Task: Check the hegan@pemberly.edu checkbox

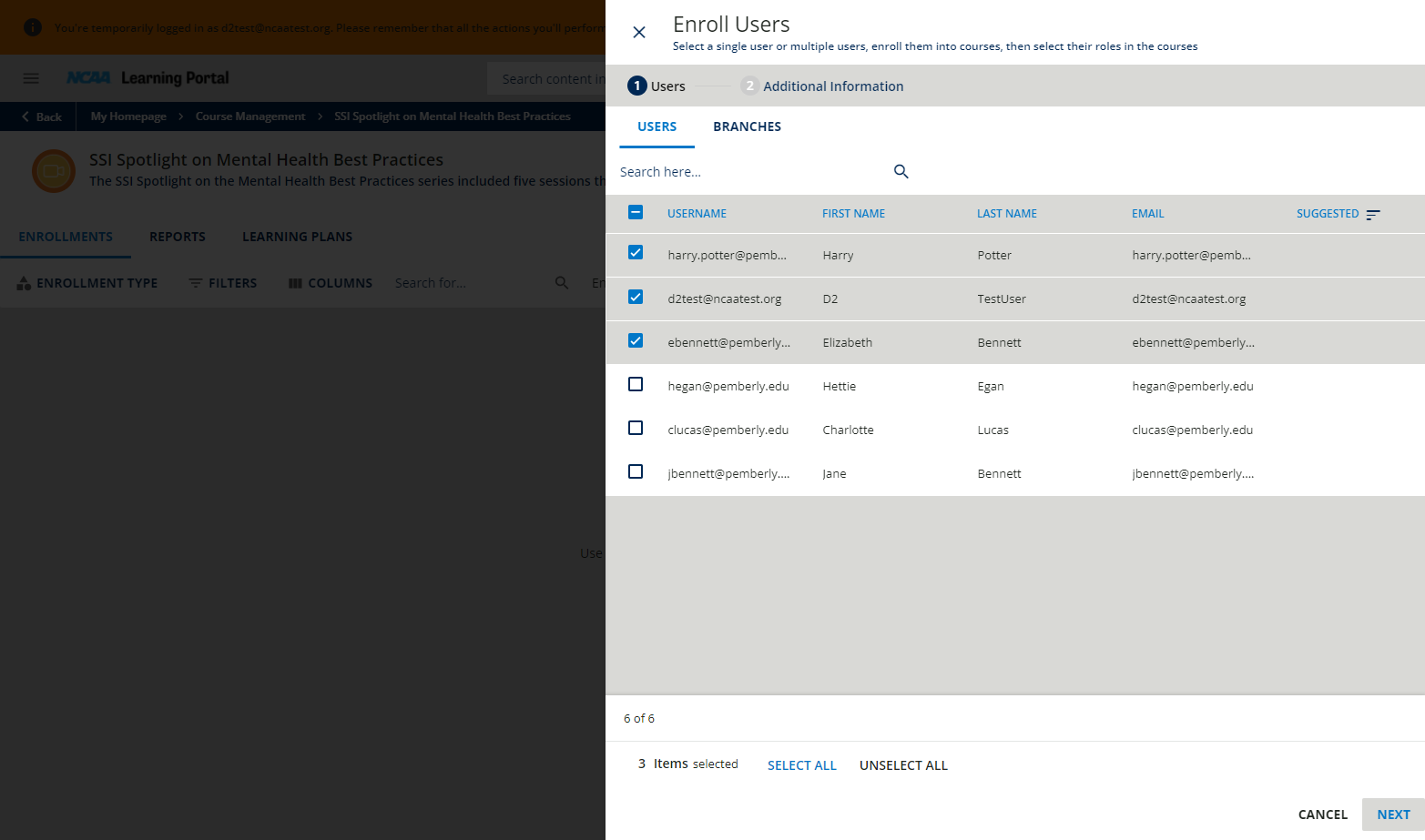Action: point(636,384)
